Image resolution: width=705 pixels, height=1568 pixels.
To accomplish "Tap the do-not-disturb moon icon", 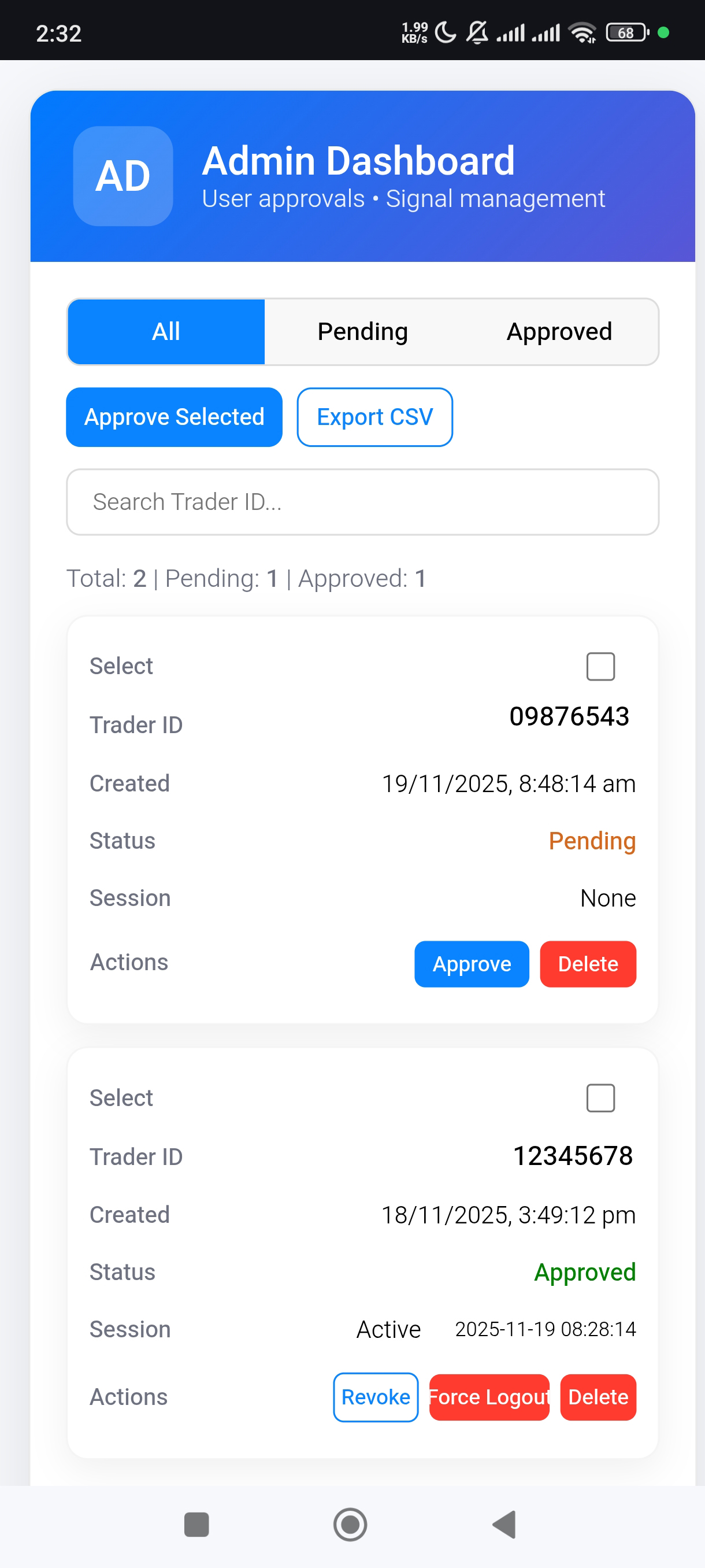I will coord(446,33).
